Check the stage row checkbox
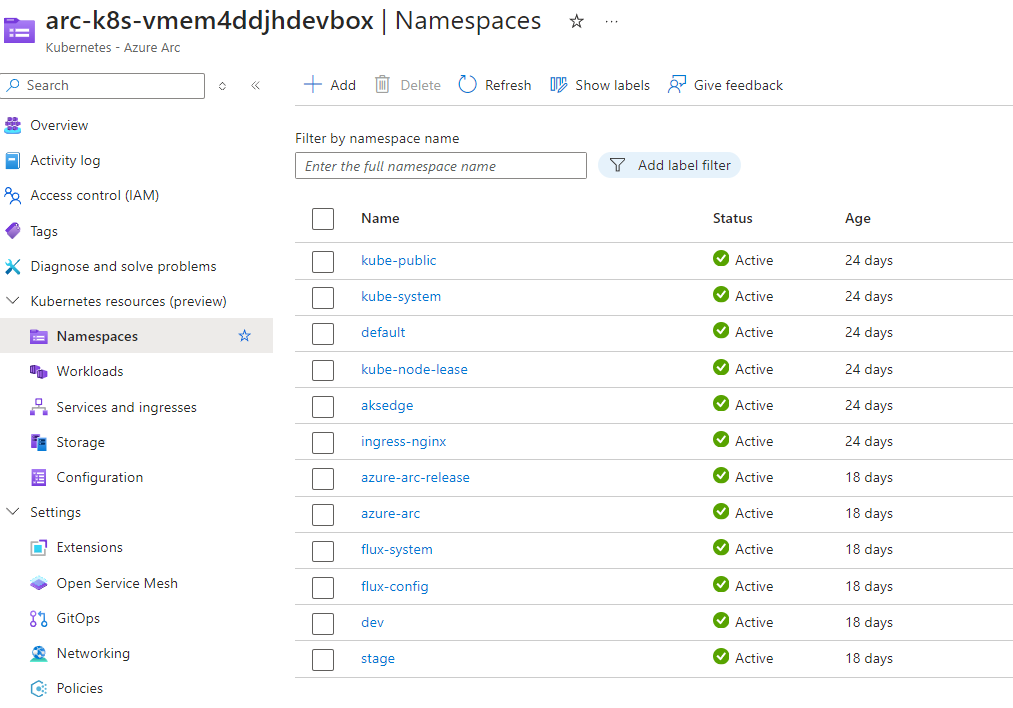 click(x=323, y=660)
